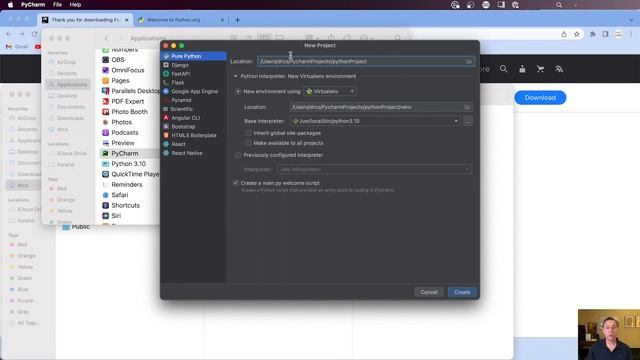Select Pure Python project type
This screenshot has width=640, height=360.
[x=193, y=56]
